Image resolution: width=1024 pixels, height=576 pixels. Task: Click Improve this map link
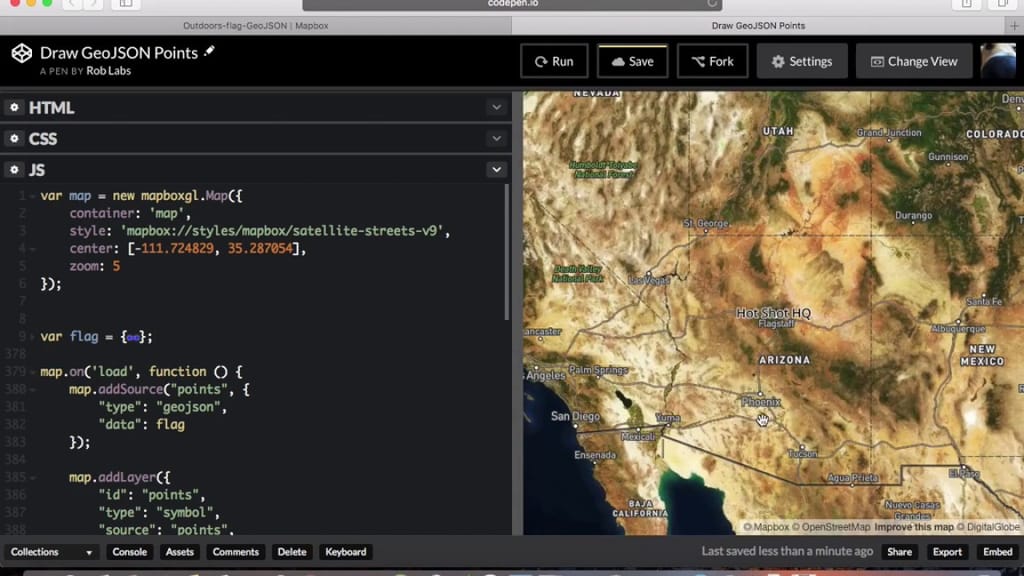coord(914,526)
